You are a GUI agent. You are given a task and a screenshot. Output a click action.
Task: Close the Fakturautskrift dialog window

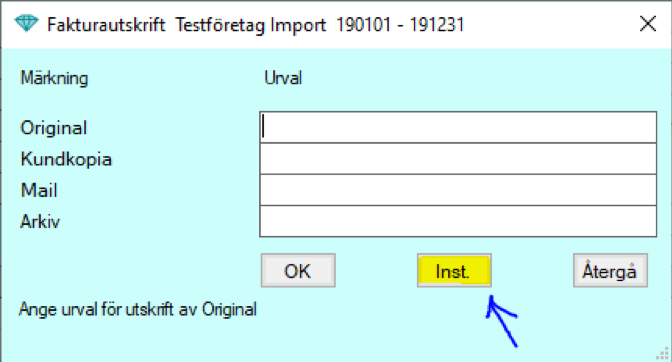click(x=648, y=24)
